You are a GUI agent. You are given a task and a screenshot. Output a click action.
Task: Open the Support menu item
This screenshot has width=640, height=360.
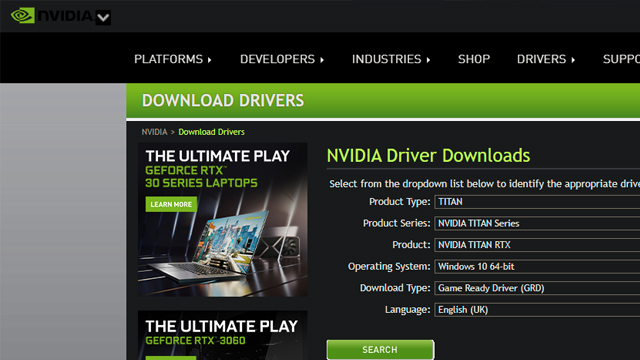pyautogui.click(x=621, y=59)
